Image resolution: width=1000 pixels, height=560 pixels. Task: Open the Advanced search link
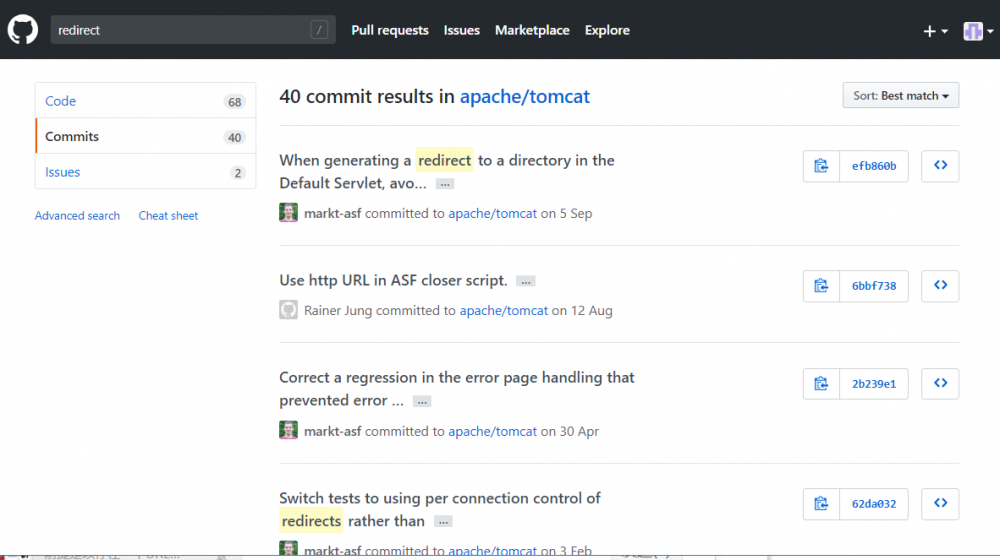[x=77, y=216]
